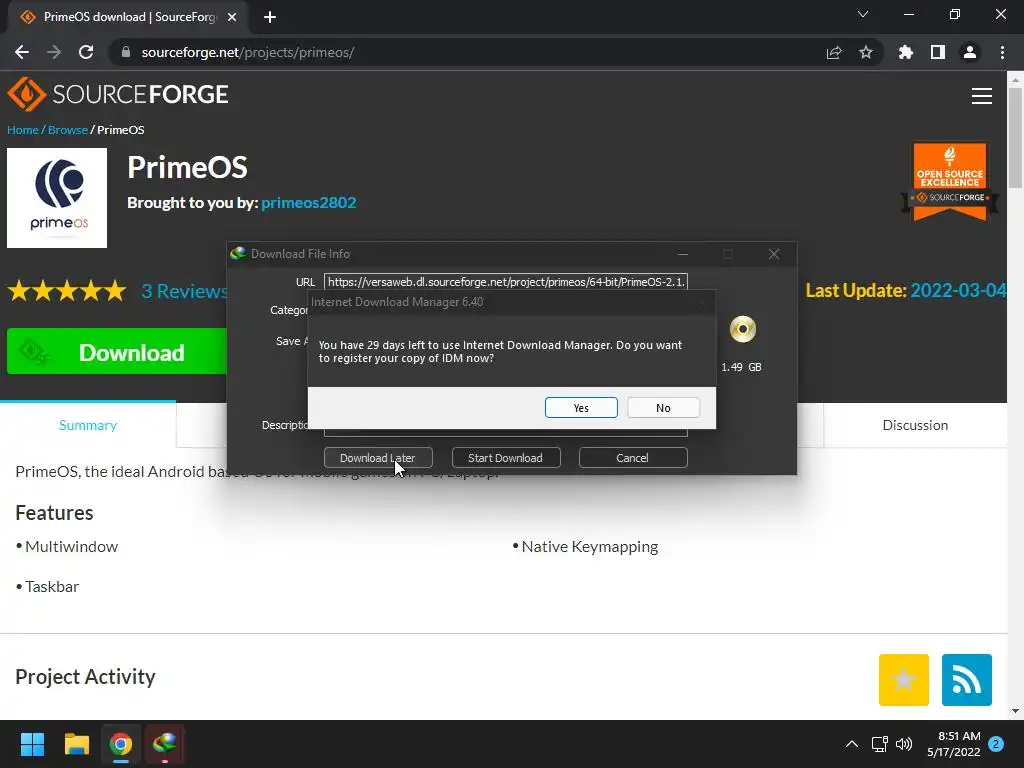Open the 3 Reviews link
Image resolution: width=1024 pixels, height=768 pixels.
point(184,291)
